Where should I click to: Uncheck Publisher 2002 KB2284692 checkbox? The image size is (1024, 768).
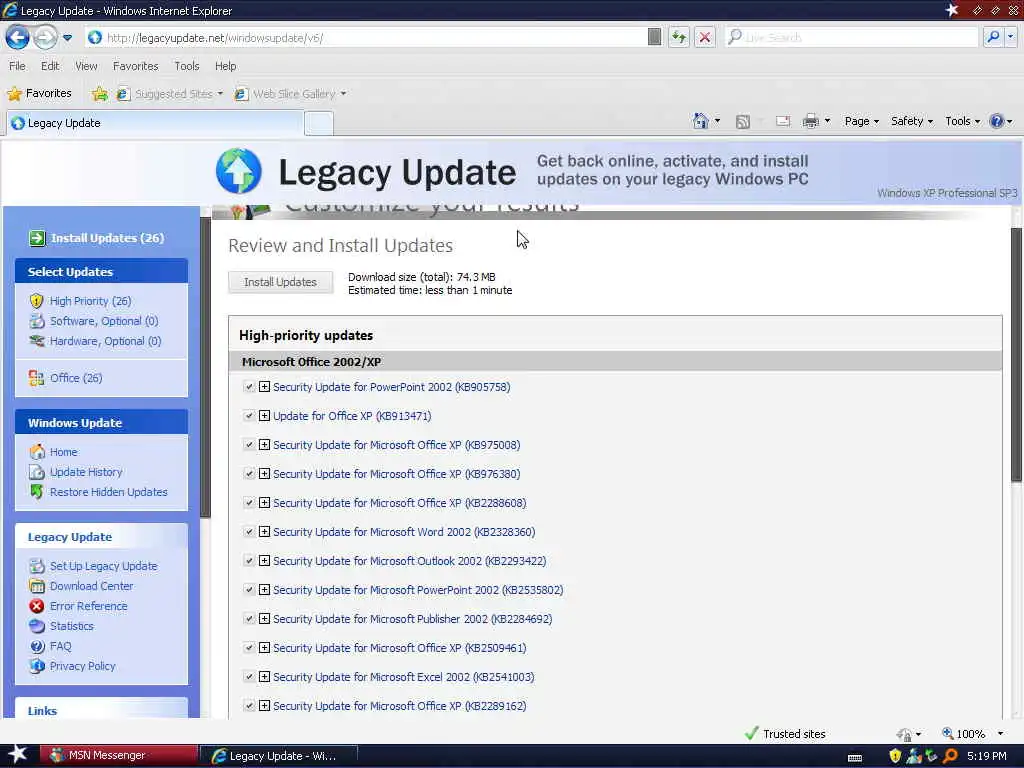click(249, 618)
